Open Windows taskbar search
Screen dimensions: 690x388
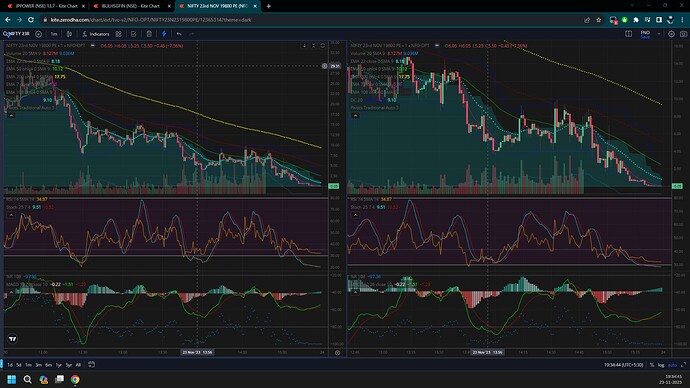pyautogui.click(x=27, y=379)
